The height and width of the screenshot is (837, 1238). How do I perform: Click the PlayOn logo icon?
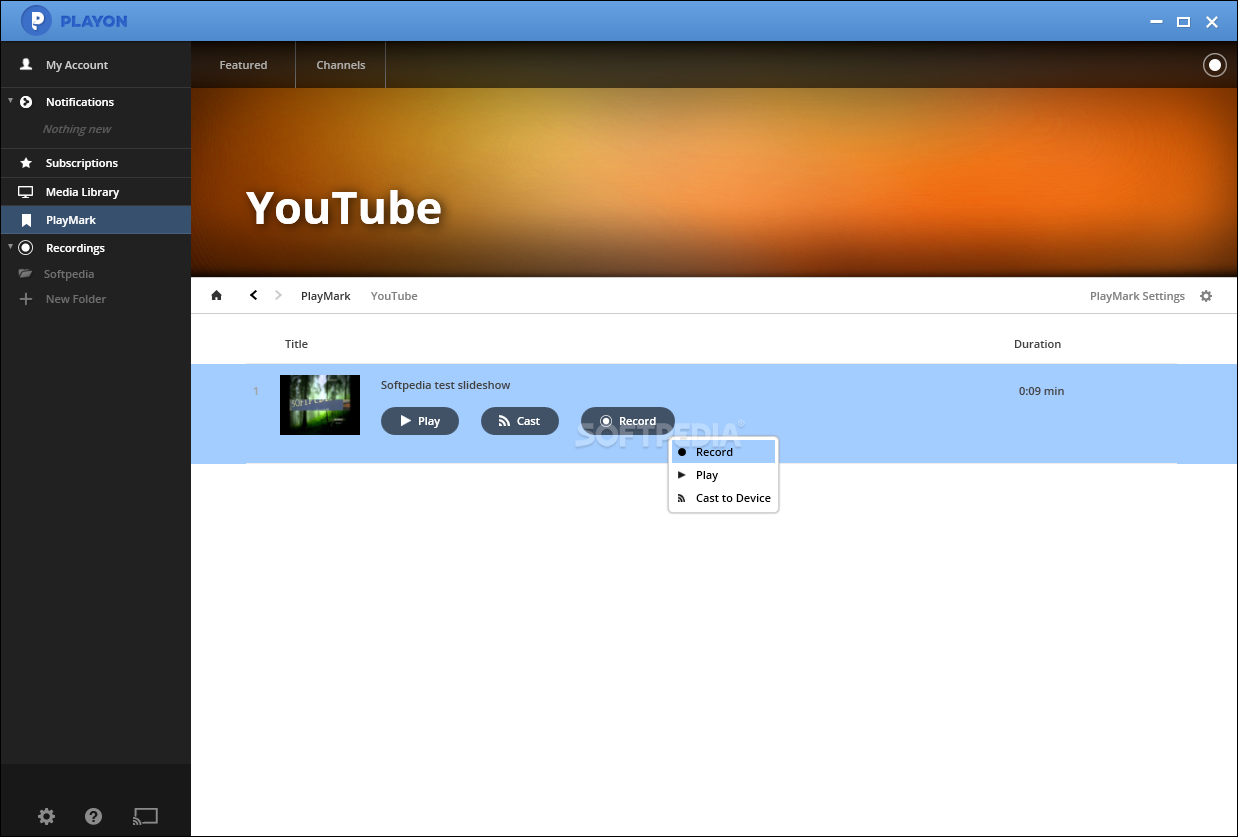click(x=36, y=20)
